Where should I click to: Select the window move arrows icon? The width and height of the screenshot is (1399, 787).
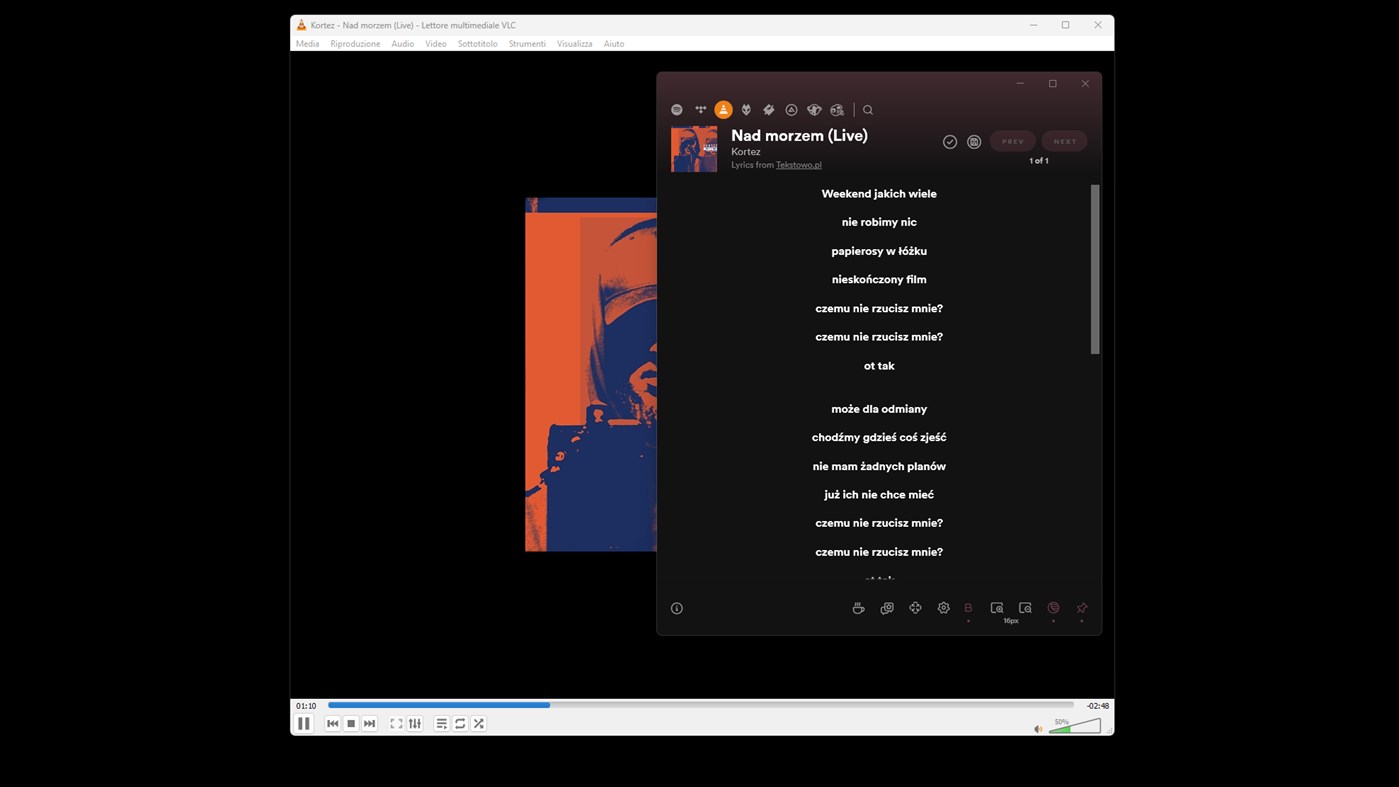[x=915, y=607]
